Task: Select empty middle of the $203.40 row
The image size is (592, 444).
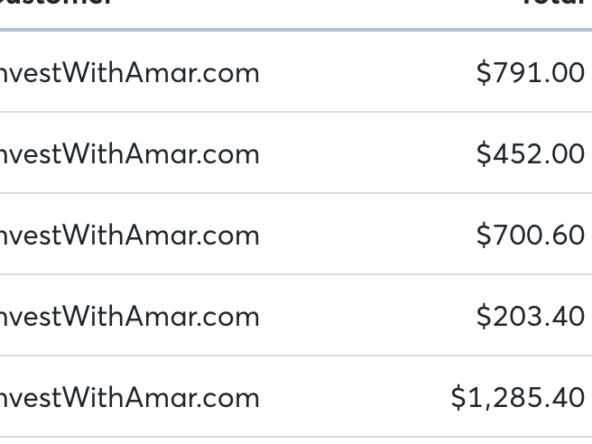Action: point(366,315)
